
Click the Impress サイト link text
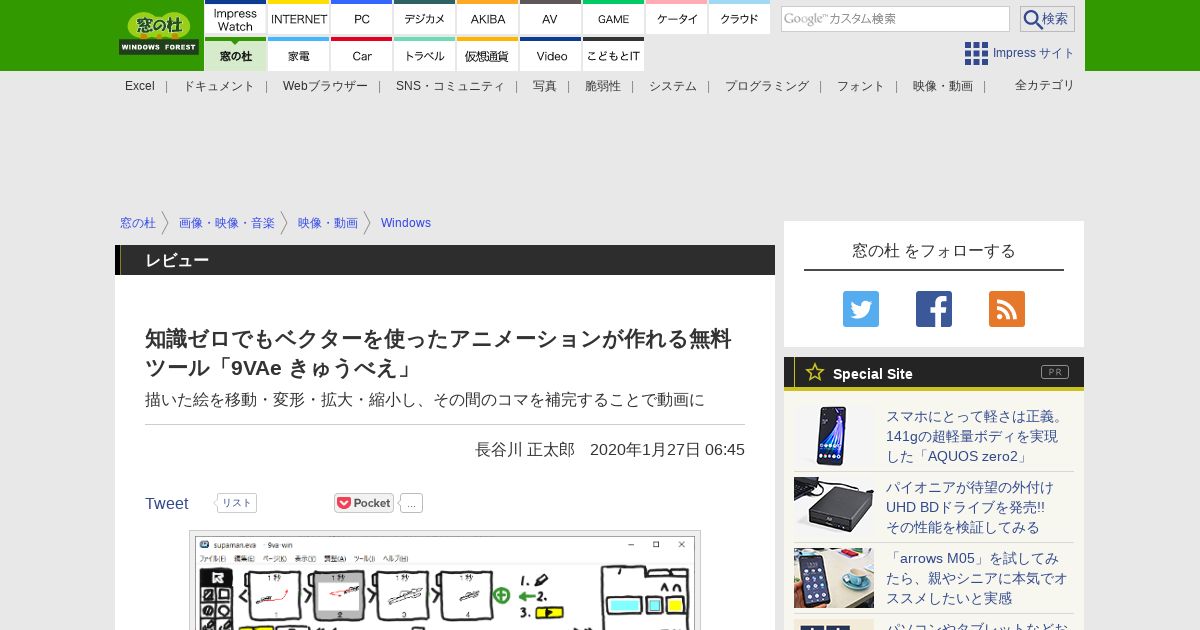1034,53
